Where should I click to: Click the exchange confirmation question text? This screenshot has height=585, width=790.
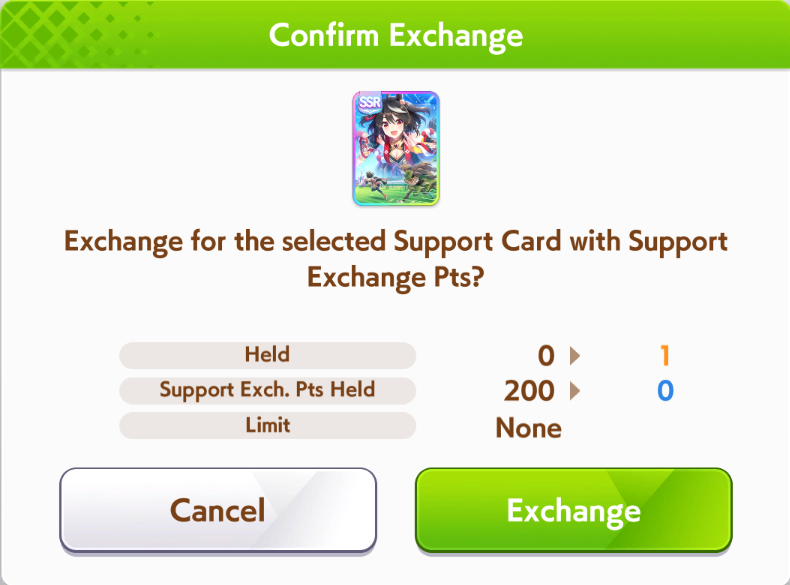(396, 259)
